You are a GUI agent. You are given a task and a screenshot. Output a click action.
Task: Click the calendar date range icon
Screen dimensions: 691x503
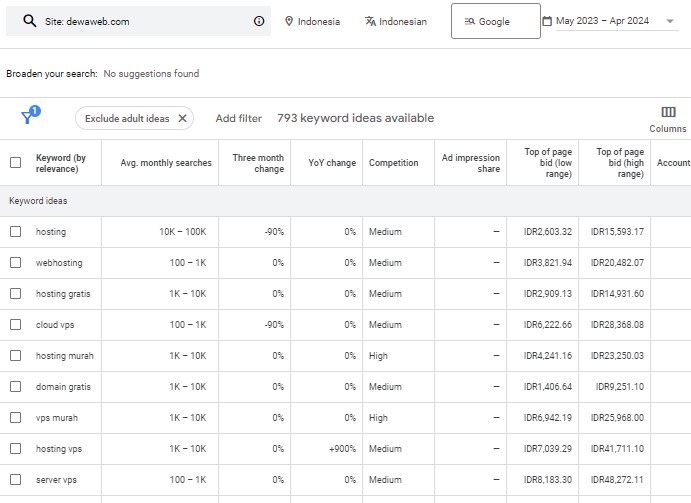547,21
